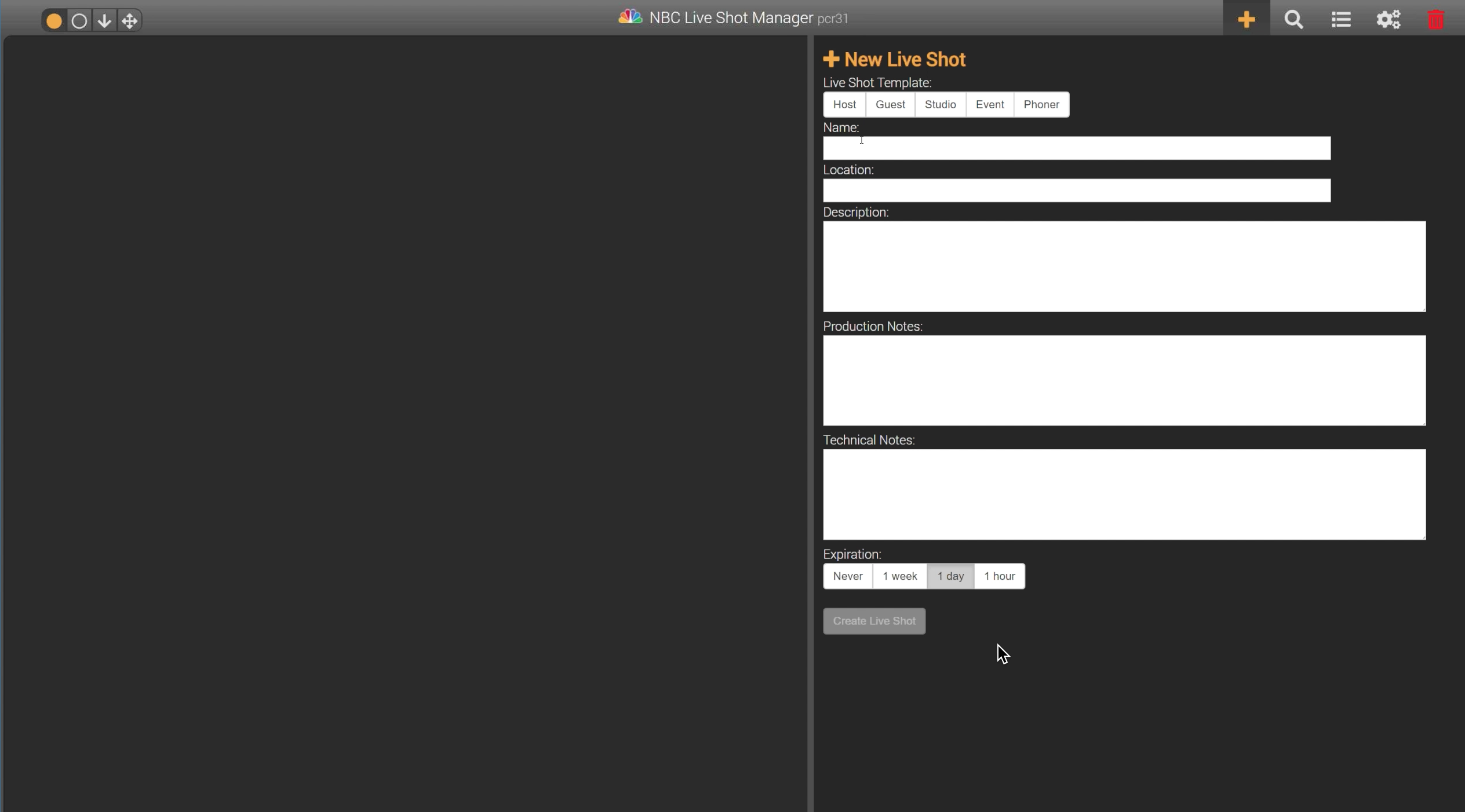Pick the Event template option
The image size is (1465, 812).
(989, 104)
